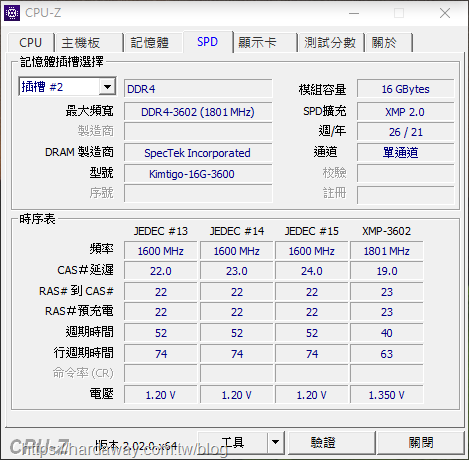469x460 pixels.
Task: Select the DDR4-3602 (1801 MHz) value
Action: (198, 112)
